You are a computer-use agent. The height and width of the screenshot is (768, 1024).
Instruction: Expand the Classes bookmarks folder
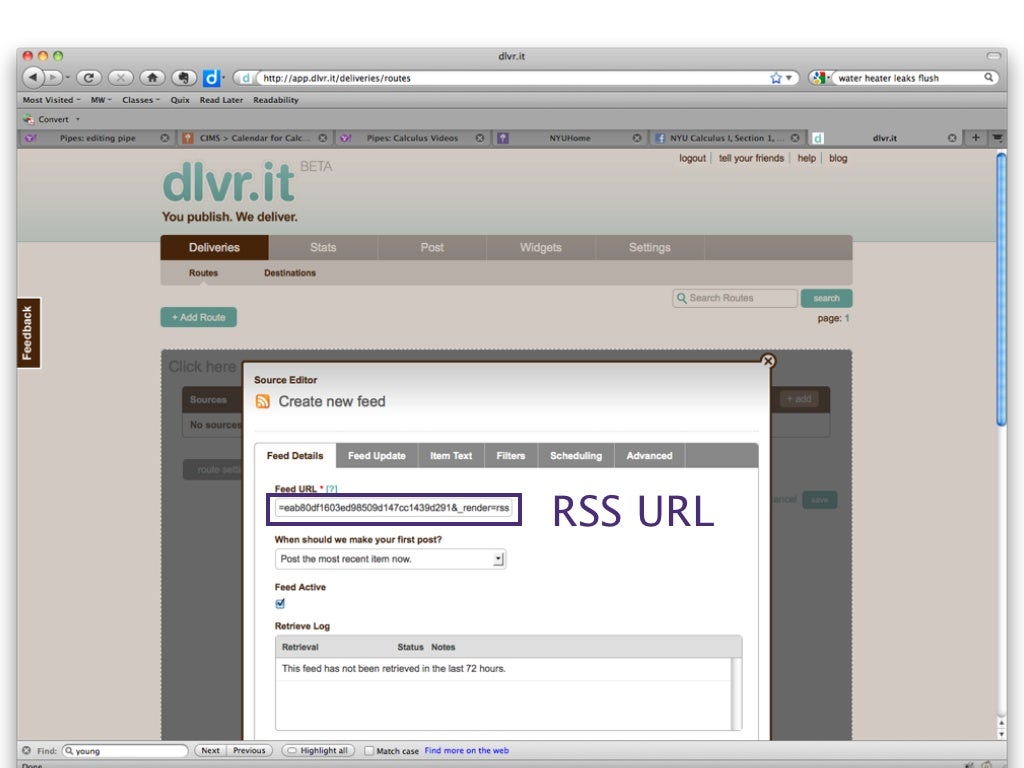[x=141, y=100]
